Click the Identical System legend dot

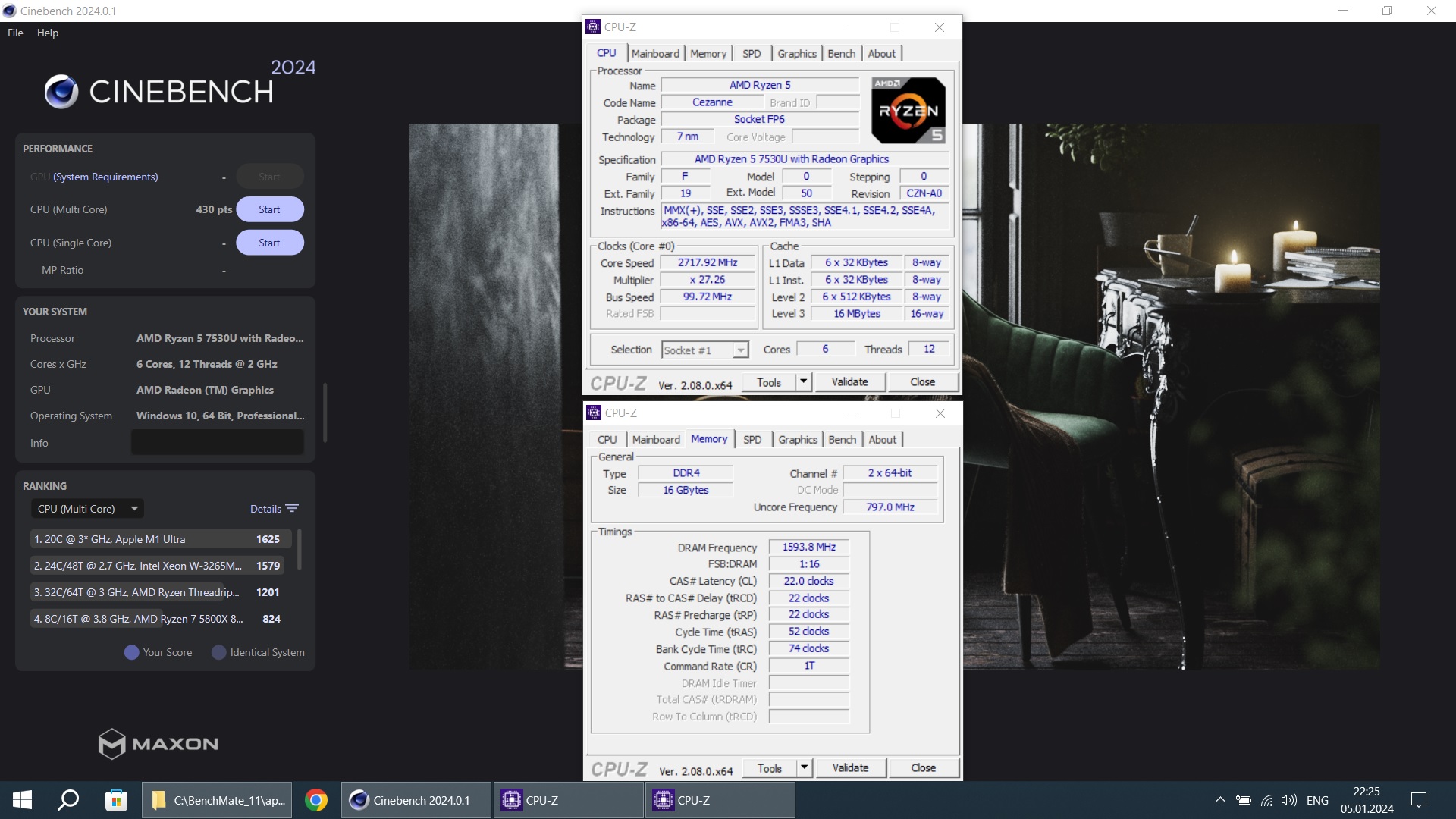coord(218,652)
